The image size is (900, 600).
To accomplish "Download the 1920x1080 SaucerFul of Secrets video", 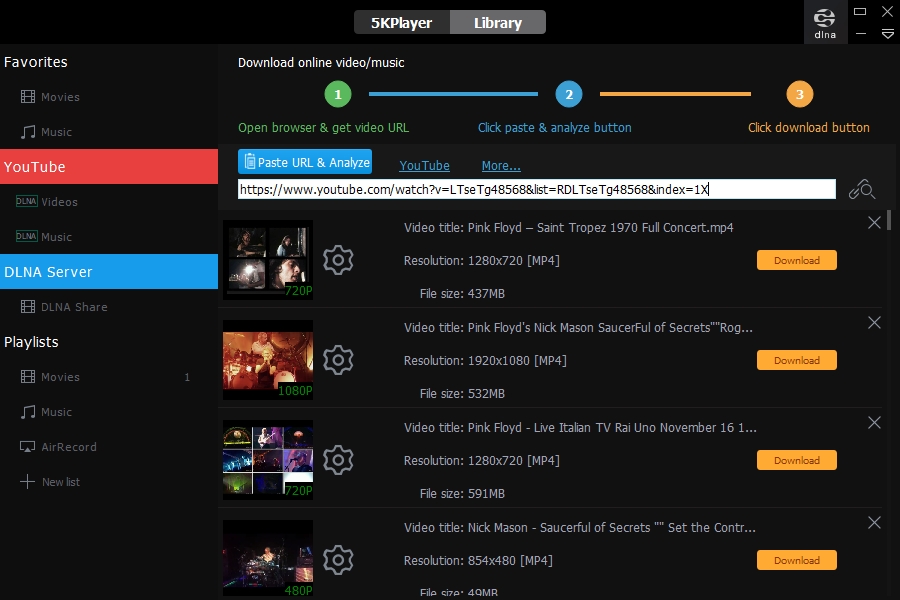I will pos(797,360).
